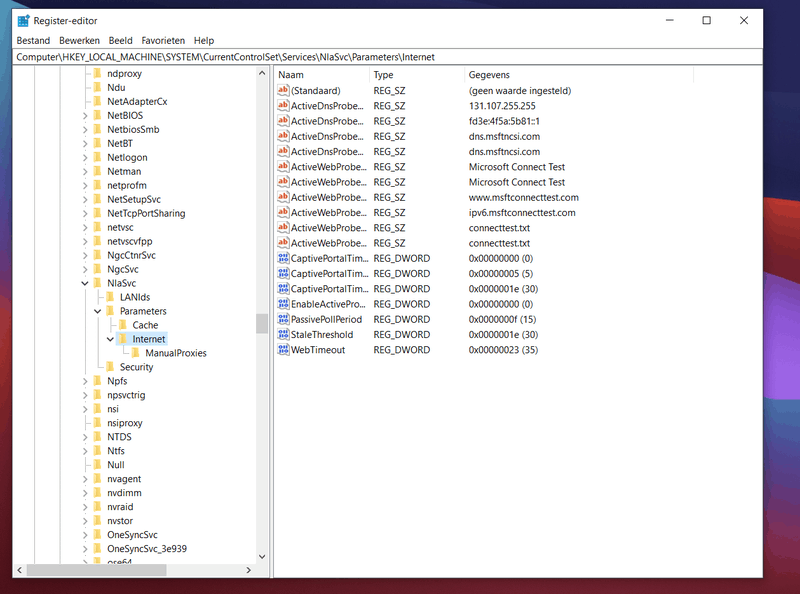Sort values by the Naam column header
Viewport: 800px width, 594px height.
(x=322, y=75)
